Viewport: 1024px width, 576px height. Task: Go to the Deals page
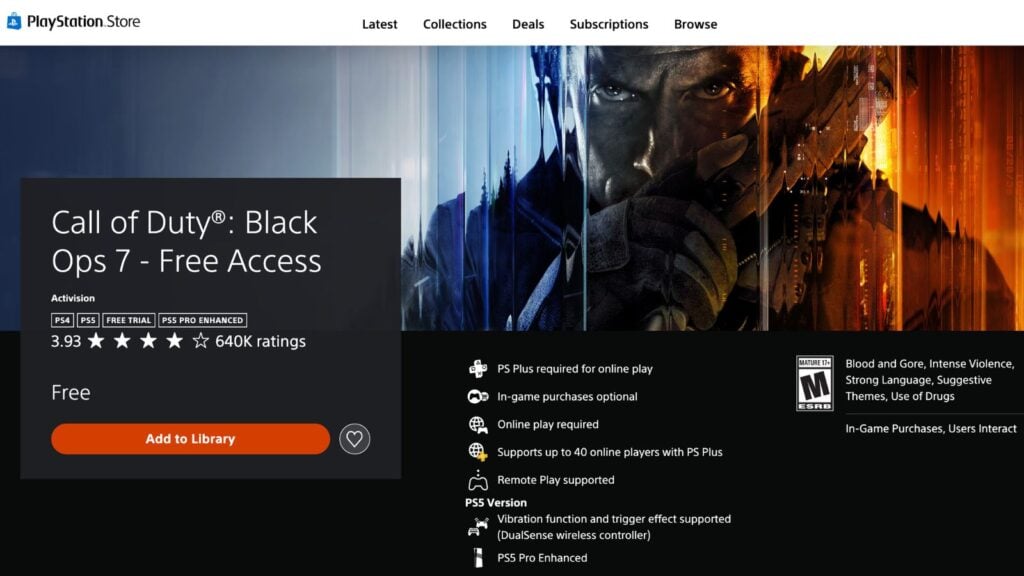(528, 24)
